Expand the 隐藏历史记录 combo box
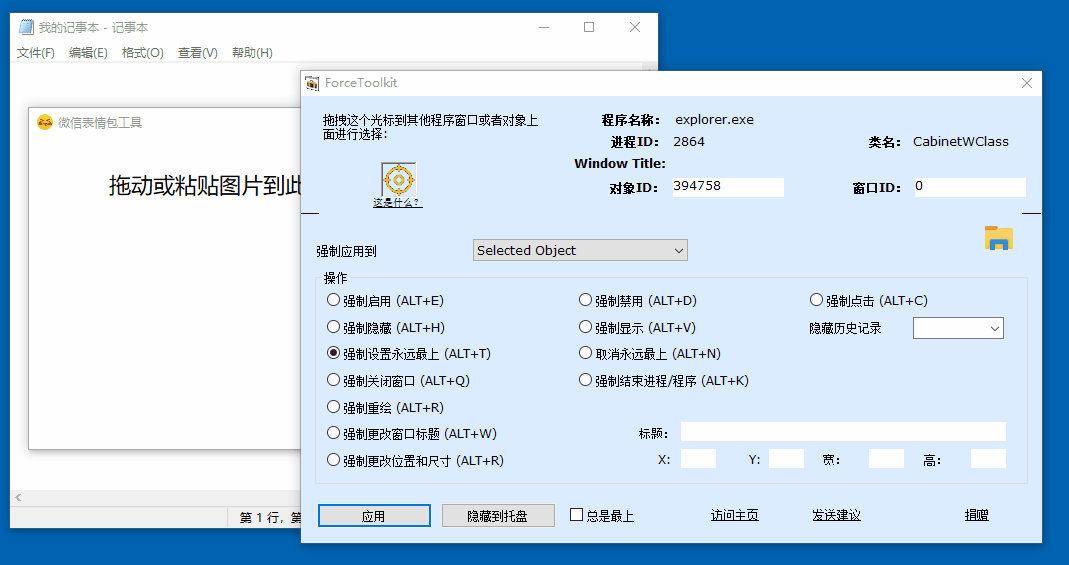This screenshot has width=1069, height=565. pyautogui.click(x=958, y=328)
